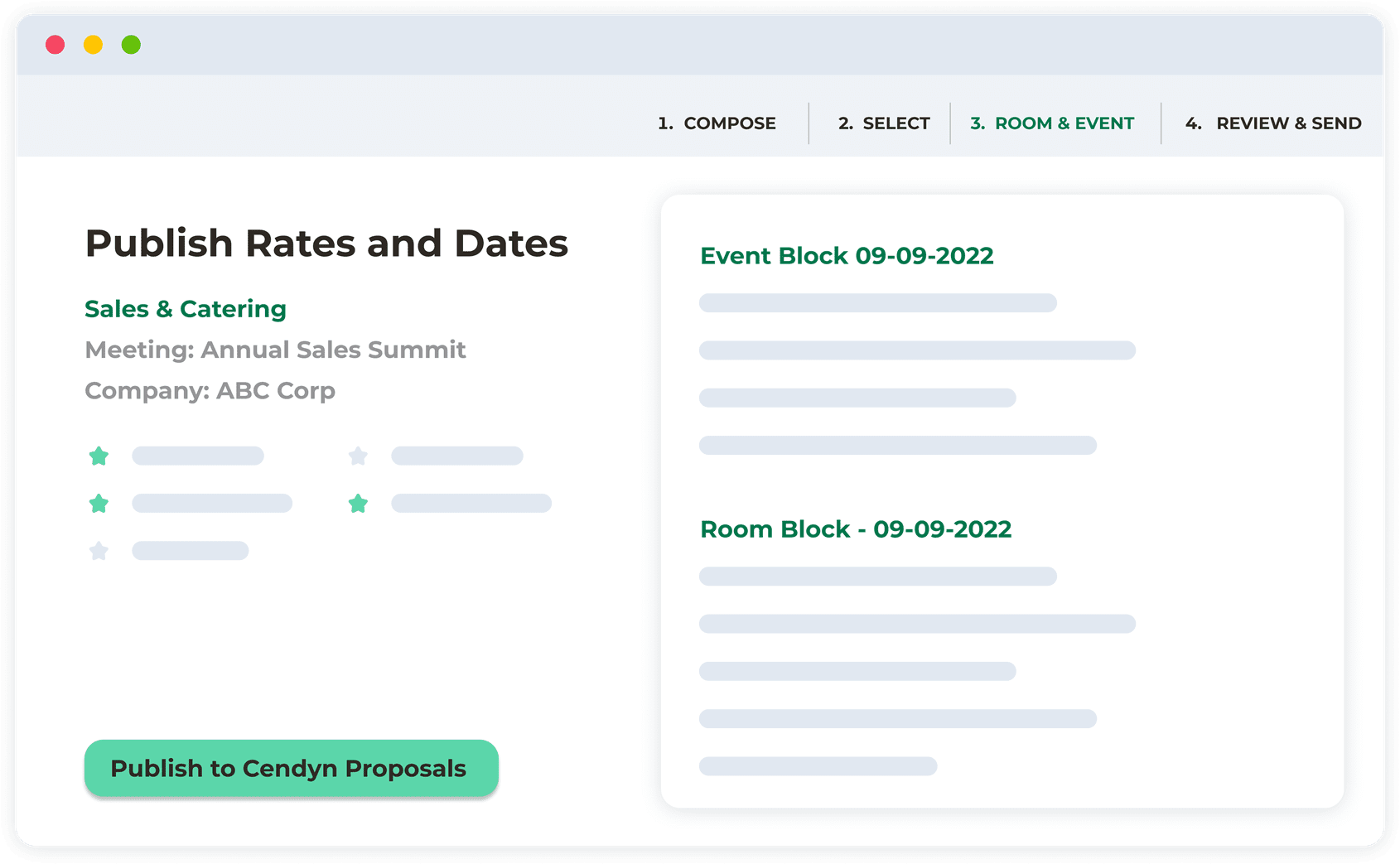Toggle the second green star in the left column
Screen dimensions: 1400x864
[x=99, y=503]
